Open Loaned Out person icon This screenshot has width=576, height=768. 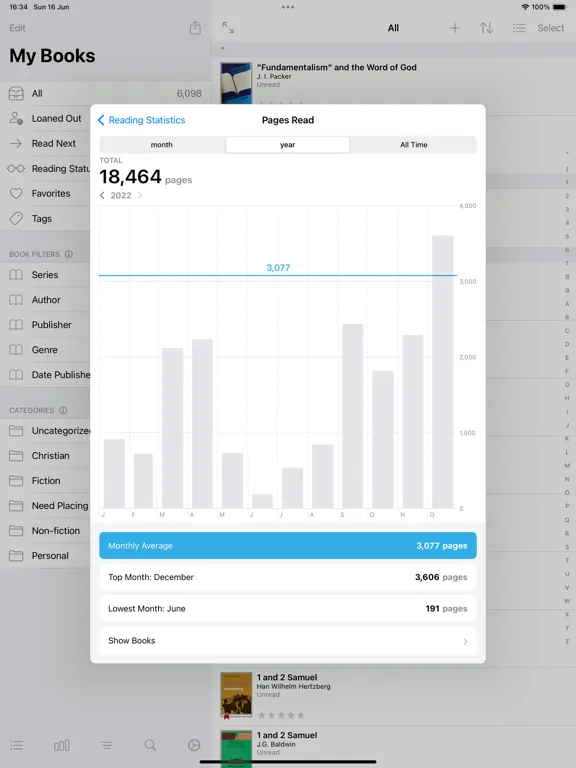[16, 118]
